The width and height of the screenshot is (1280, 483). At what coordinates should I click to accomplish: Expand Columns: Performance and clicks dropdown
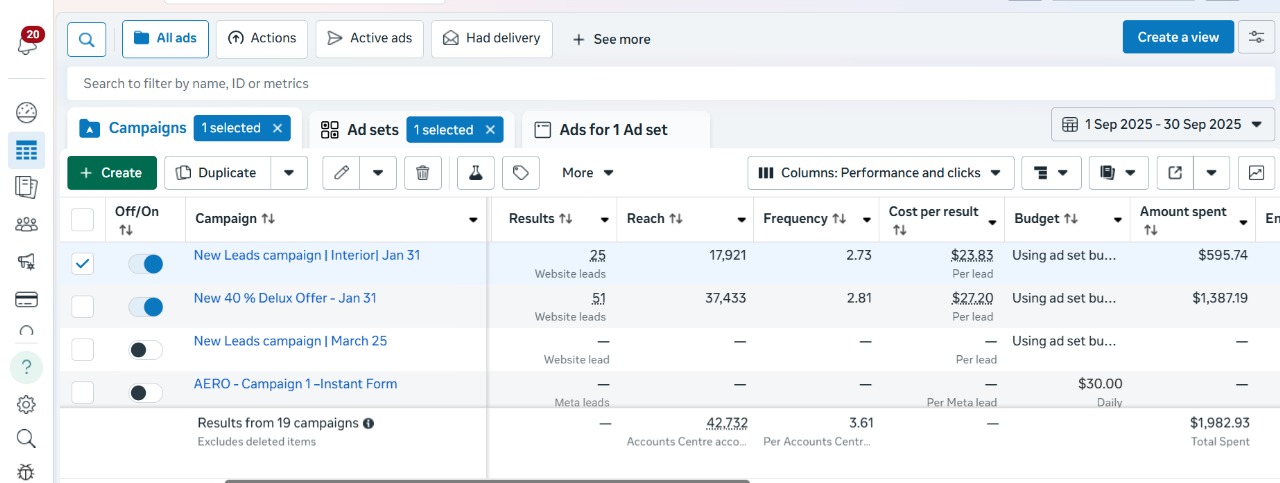pos(880,173)
